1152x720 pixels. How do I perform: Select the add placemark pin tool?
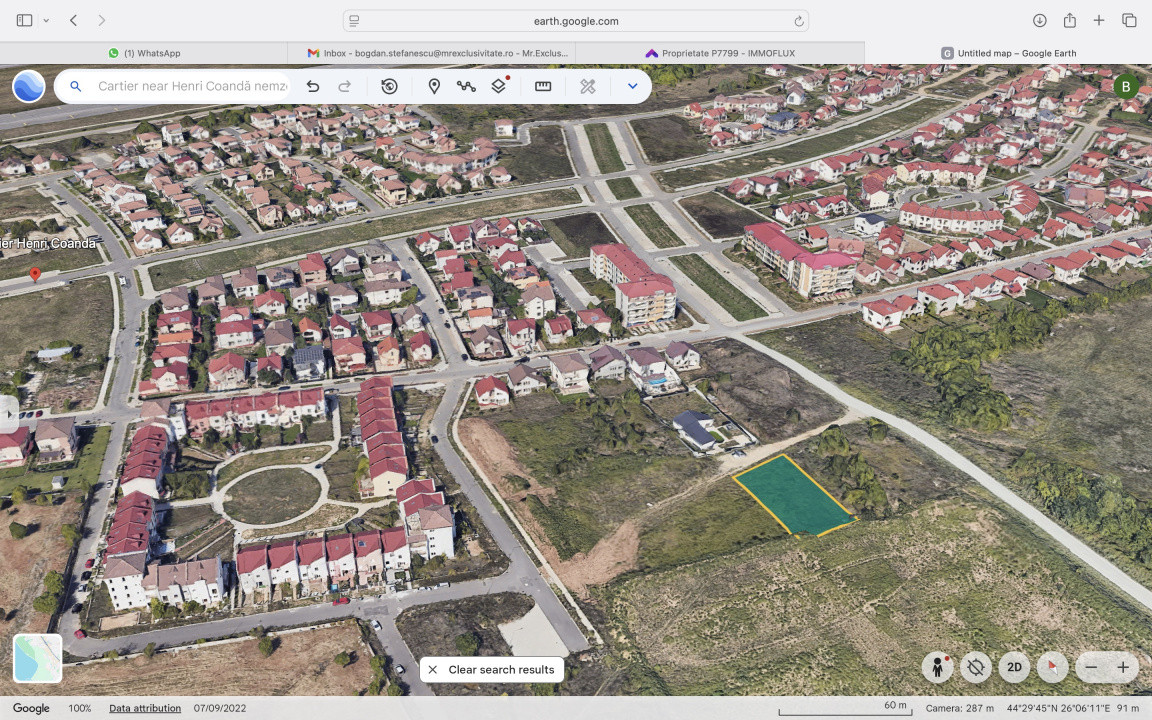coord(434,87)
